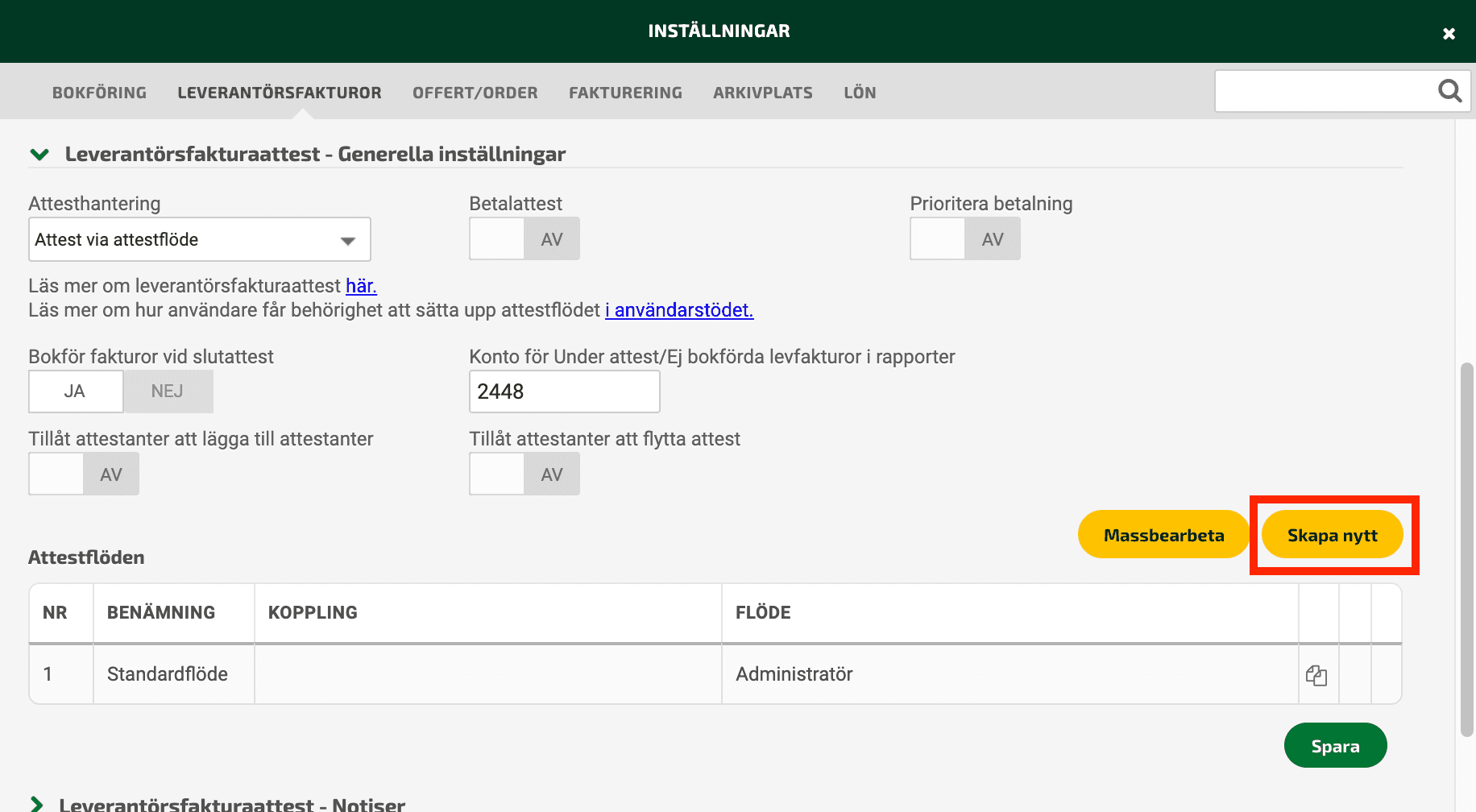
Task: Collapse the Generella inställningar section
Action: pos(39,154)
